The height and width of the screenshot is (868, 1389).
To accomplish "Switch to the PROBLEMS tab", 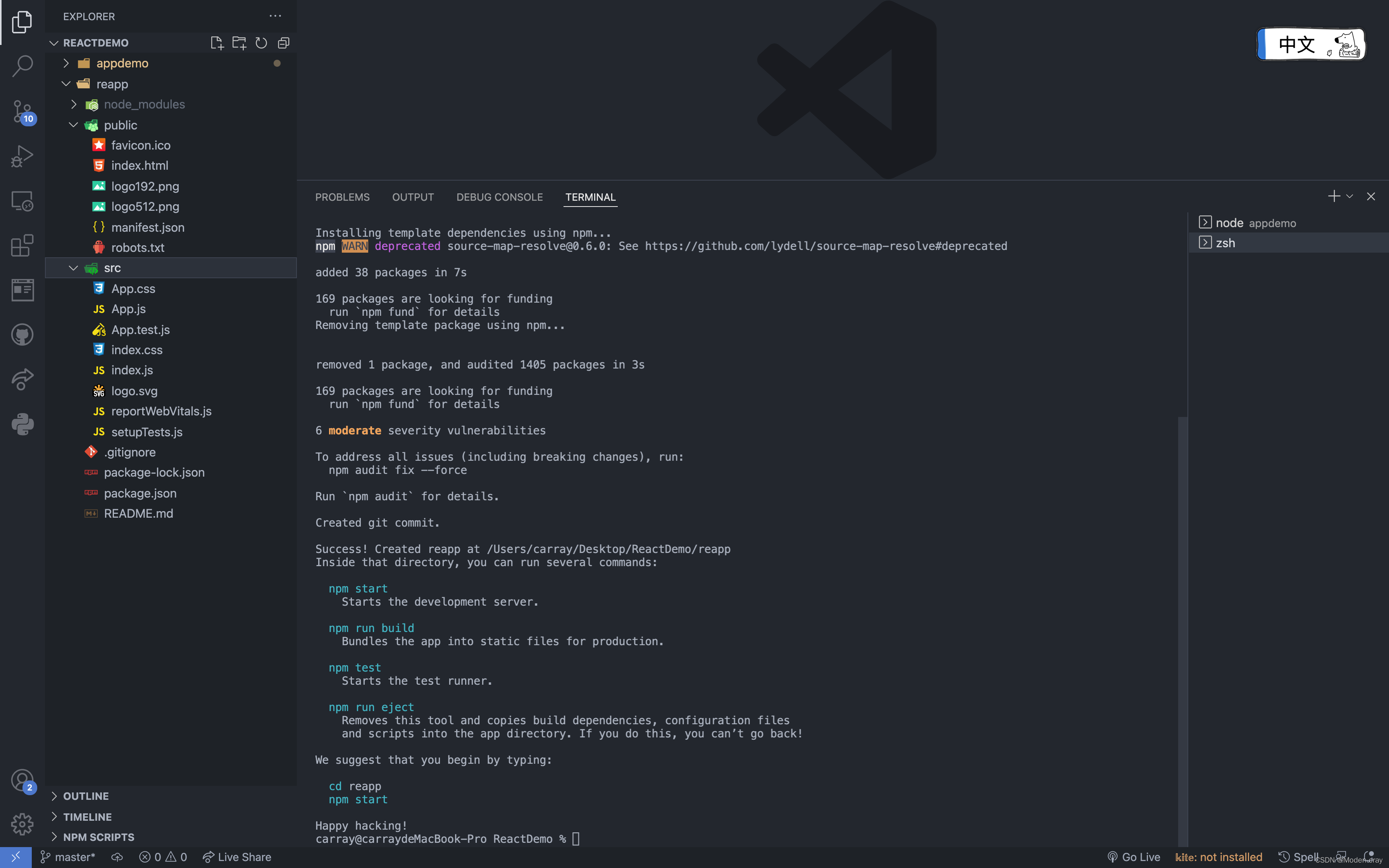I will pos(342,197).
